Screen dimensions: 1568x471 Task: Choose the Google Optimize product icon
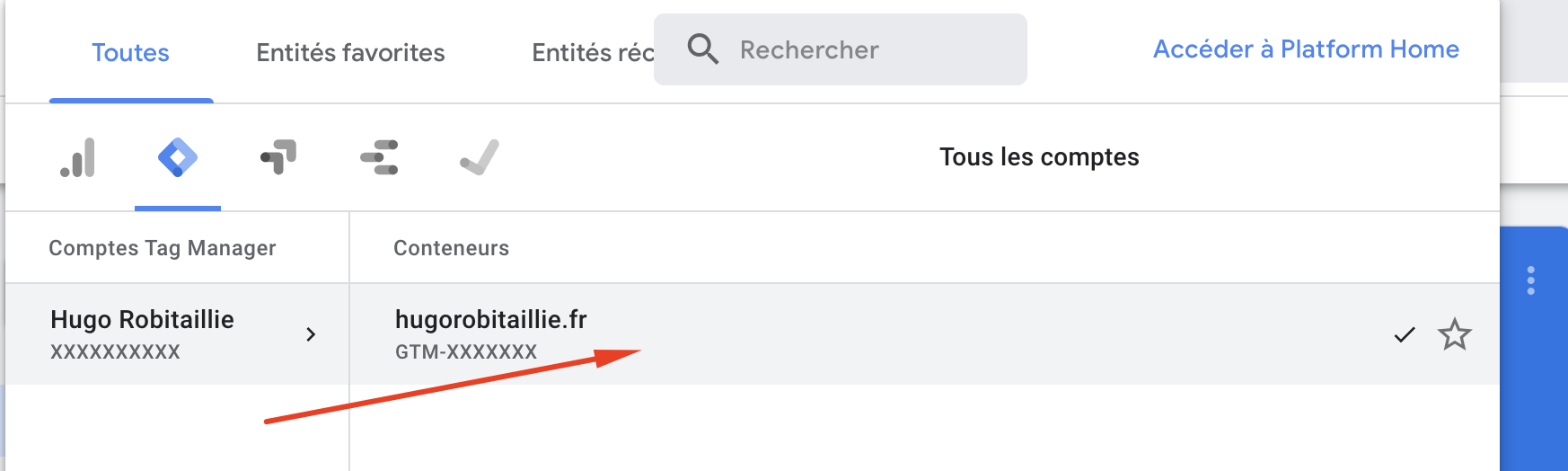[278, 158]
